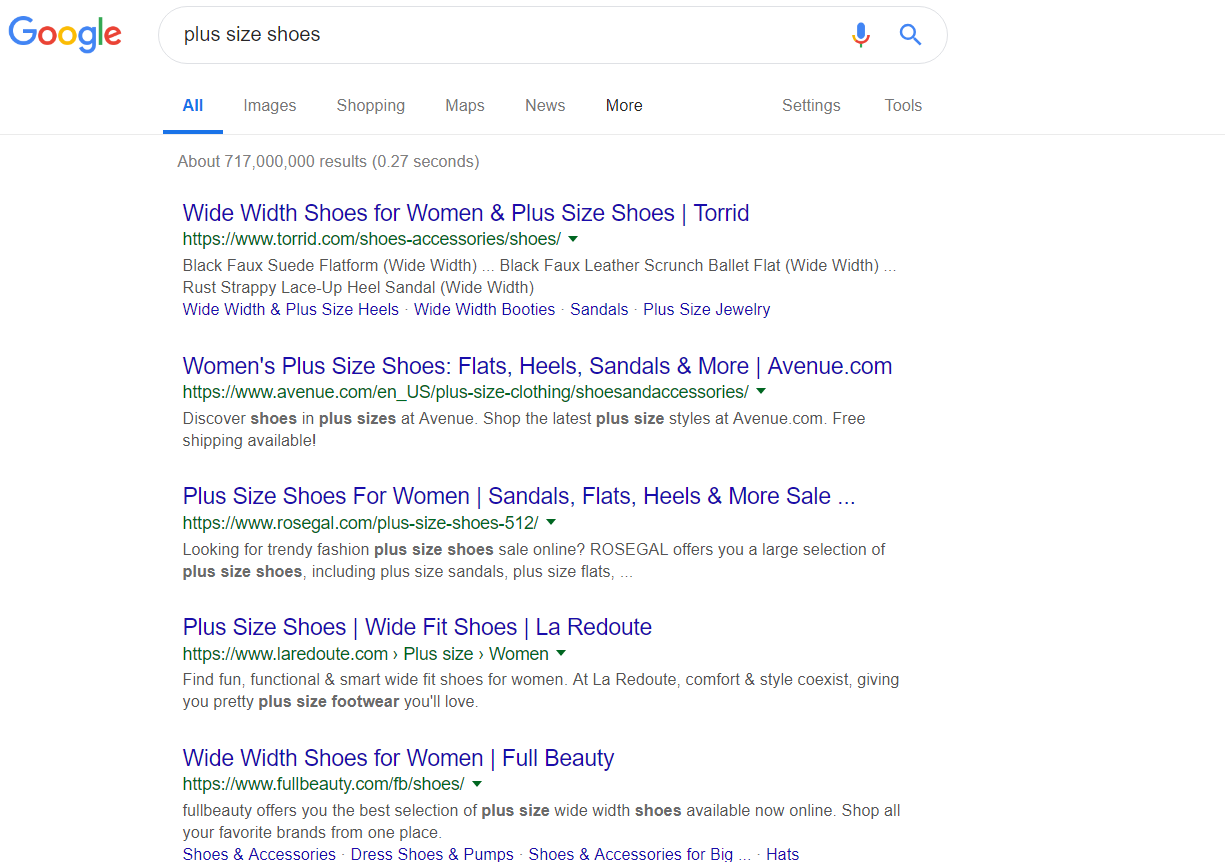1225x862 pixels.
Task: Open Shoes & Accessories sitelink under Full Beauty
Action: tap(259, 853)
